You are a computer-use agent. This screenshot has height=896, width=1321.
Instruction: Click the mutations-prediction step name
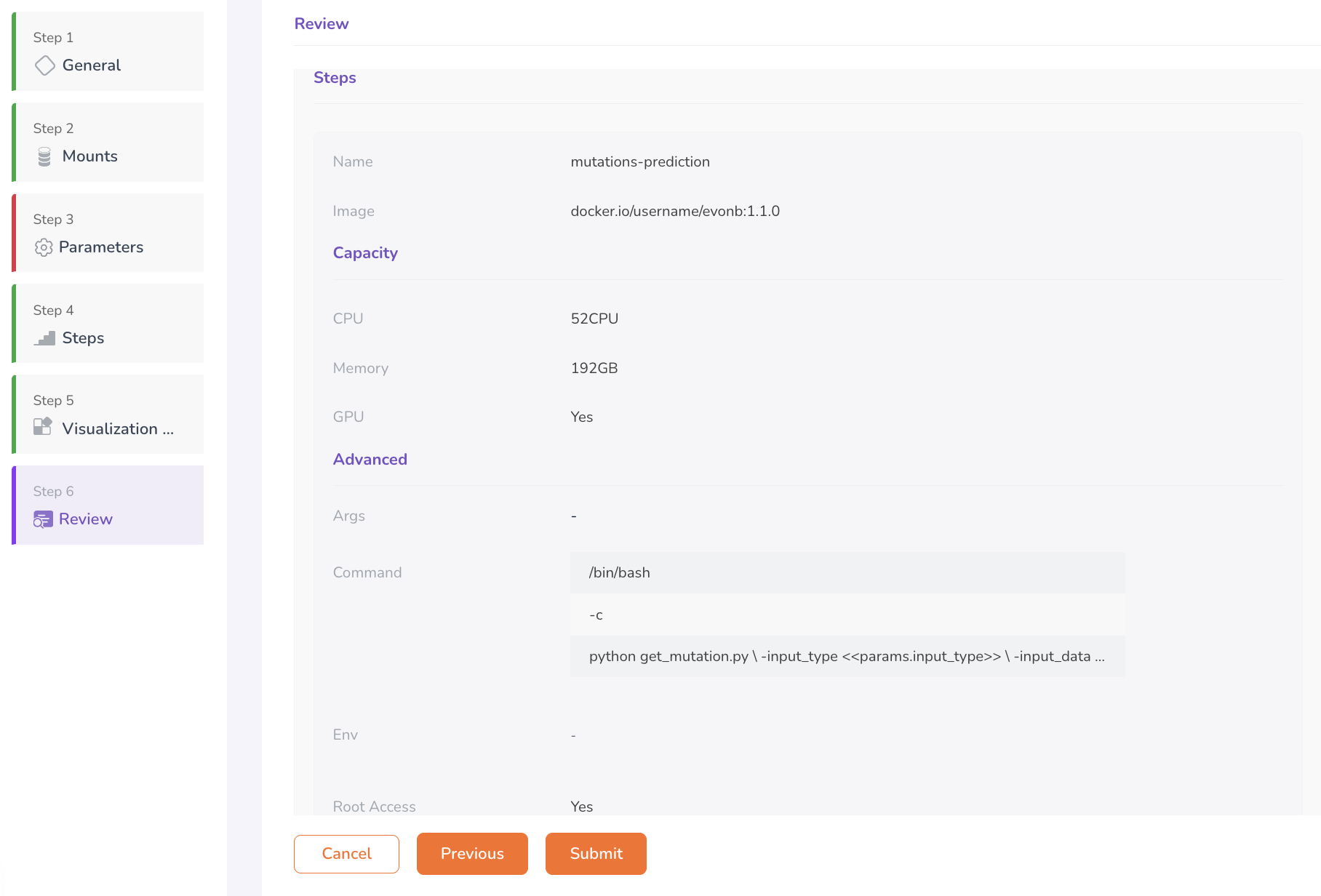tap(639, 162)
